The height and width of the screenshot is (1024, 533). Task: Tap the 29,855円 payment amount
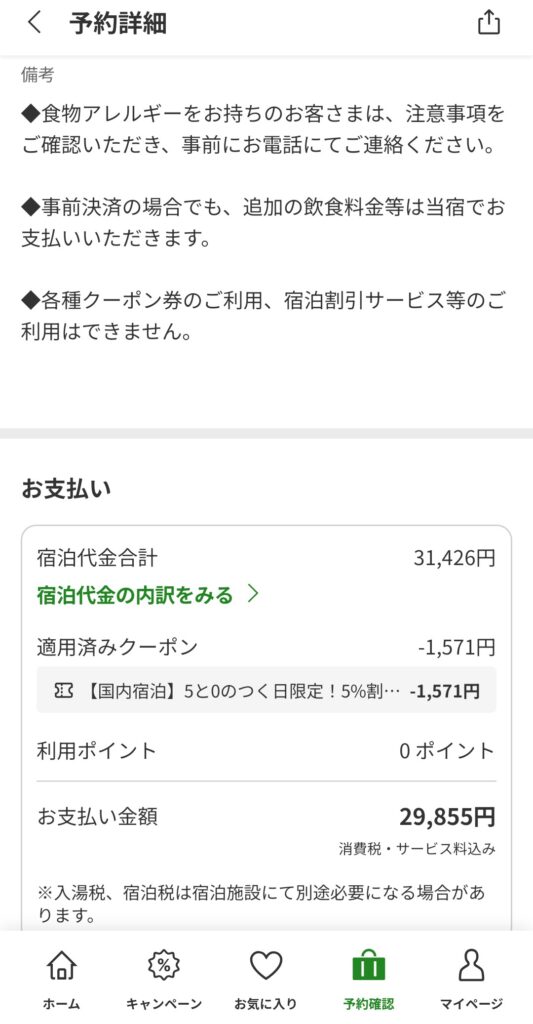click(x=447, y=816)
